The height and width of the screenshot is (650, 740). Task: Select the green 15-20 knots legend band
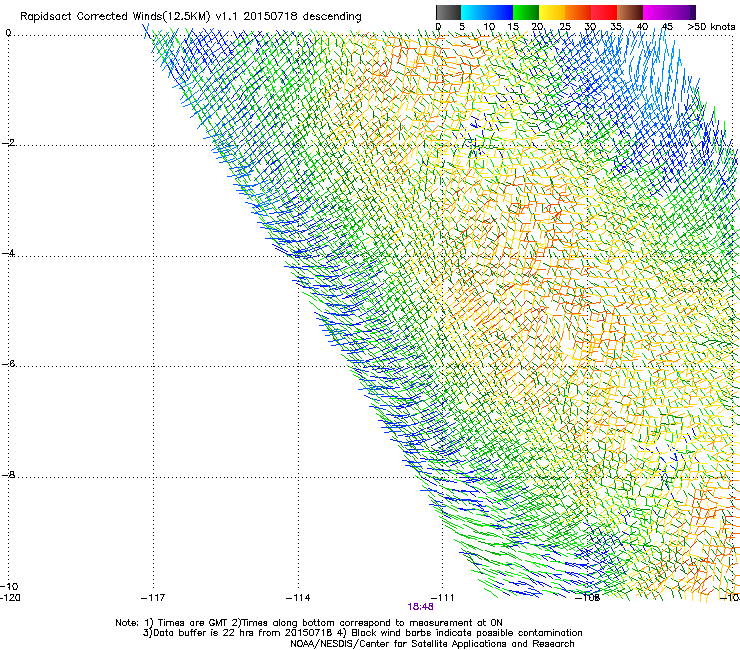point(526,12)
